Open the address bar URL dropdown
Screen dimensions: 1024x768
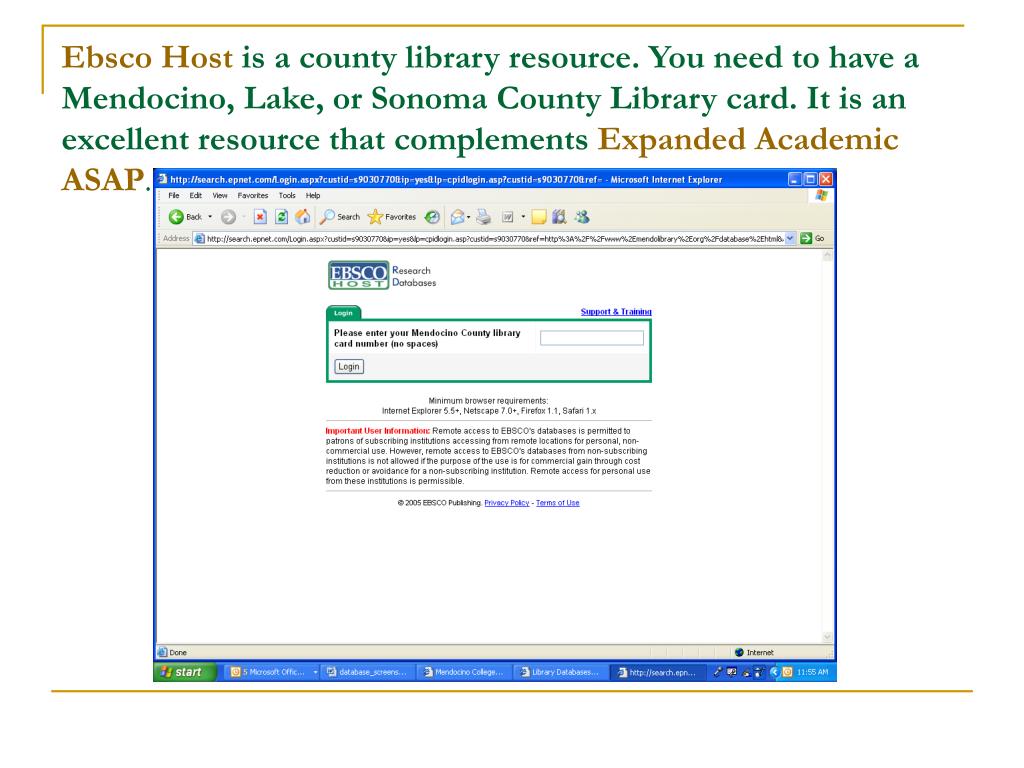(790, 238)
